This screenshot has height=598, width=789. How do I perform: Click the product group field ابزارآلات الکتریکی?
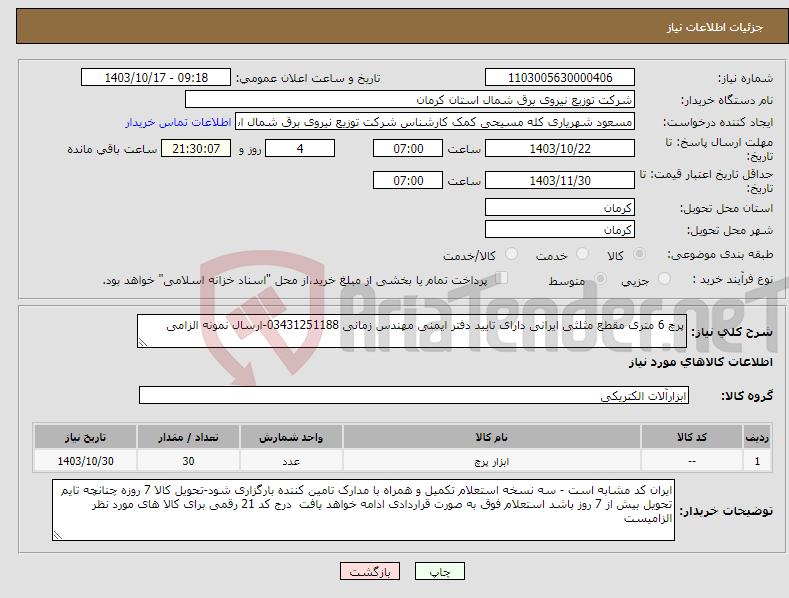(414, 395)
